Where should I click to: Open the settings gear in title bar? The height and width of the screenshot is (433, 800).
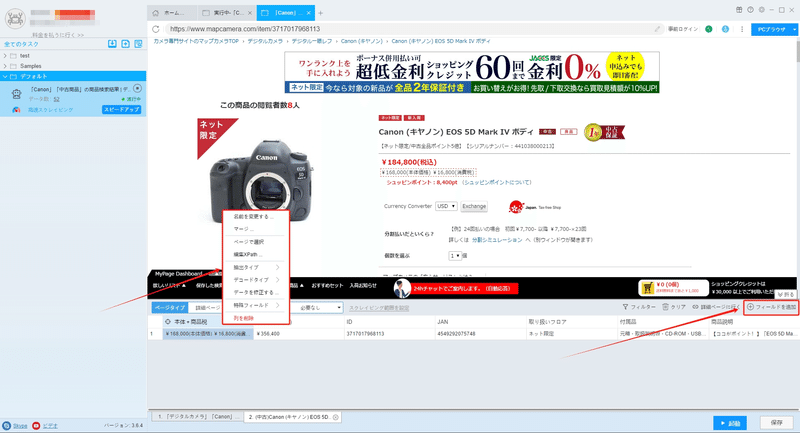point(762,10)
